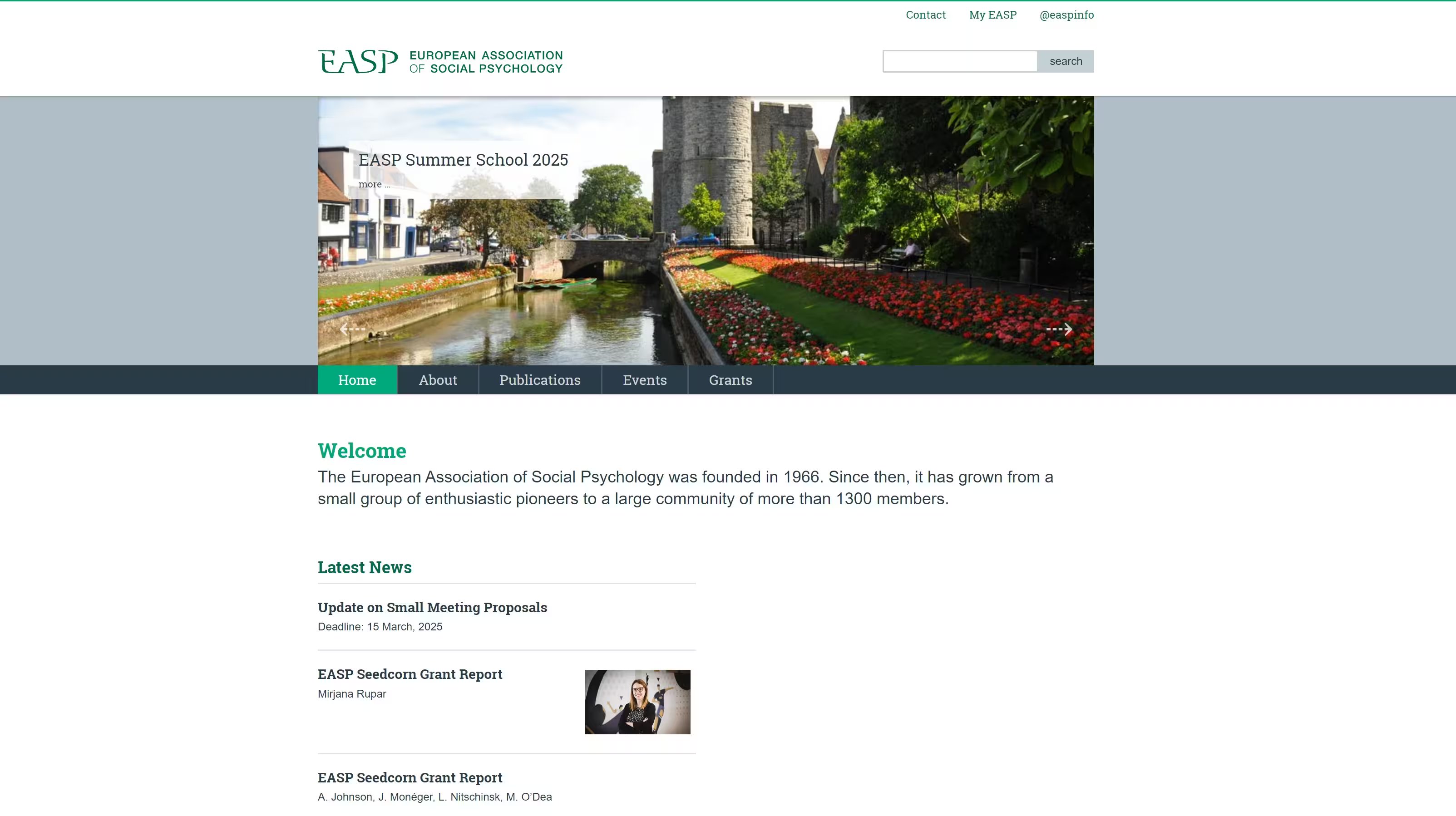Screen dimensions: 1456x816
Task: Open Seedcorn Grant Report by A. Johnson et al.
Action: 410,777
